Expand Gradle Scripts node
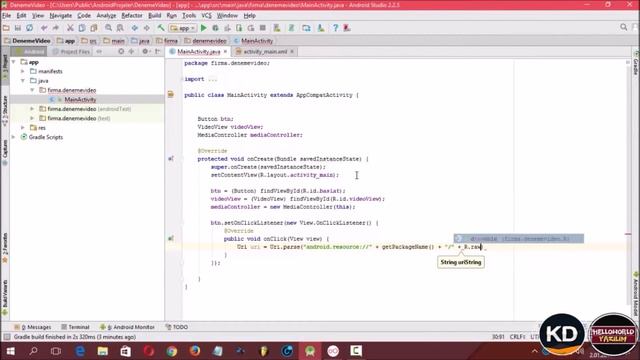Screen dimensions: 640x360 [x=14, y=137]
